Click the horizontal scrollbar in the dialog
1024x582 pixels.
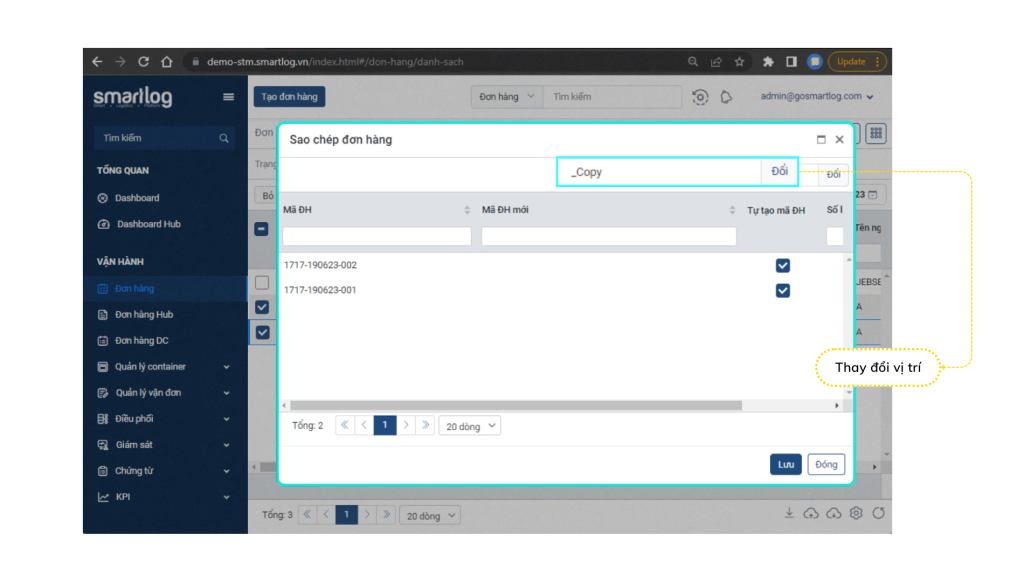[x=515, y=406]
